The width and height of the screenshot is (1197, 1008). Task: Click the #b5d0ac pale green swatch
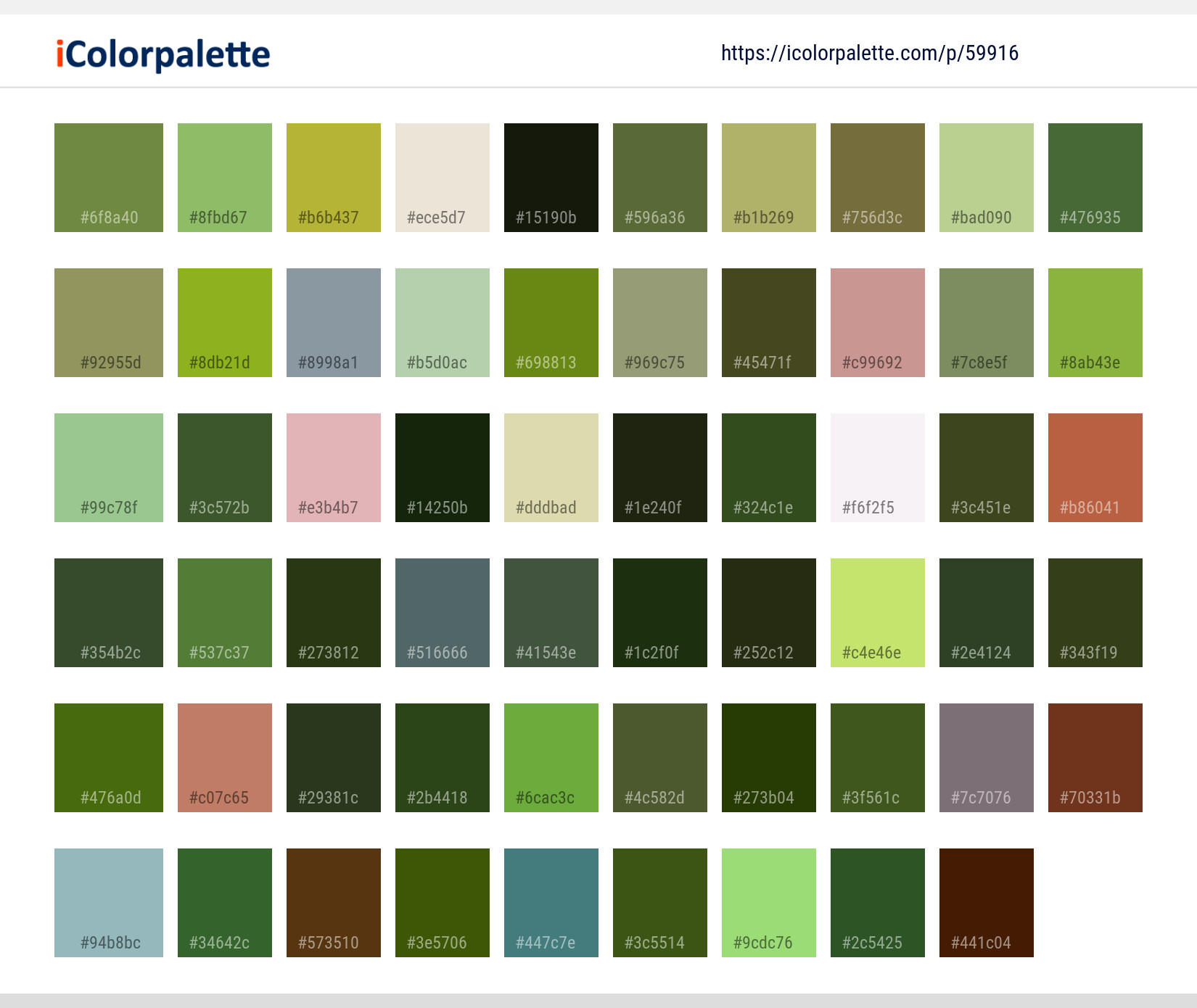[x=443, y=323]
